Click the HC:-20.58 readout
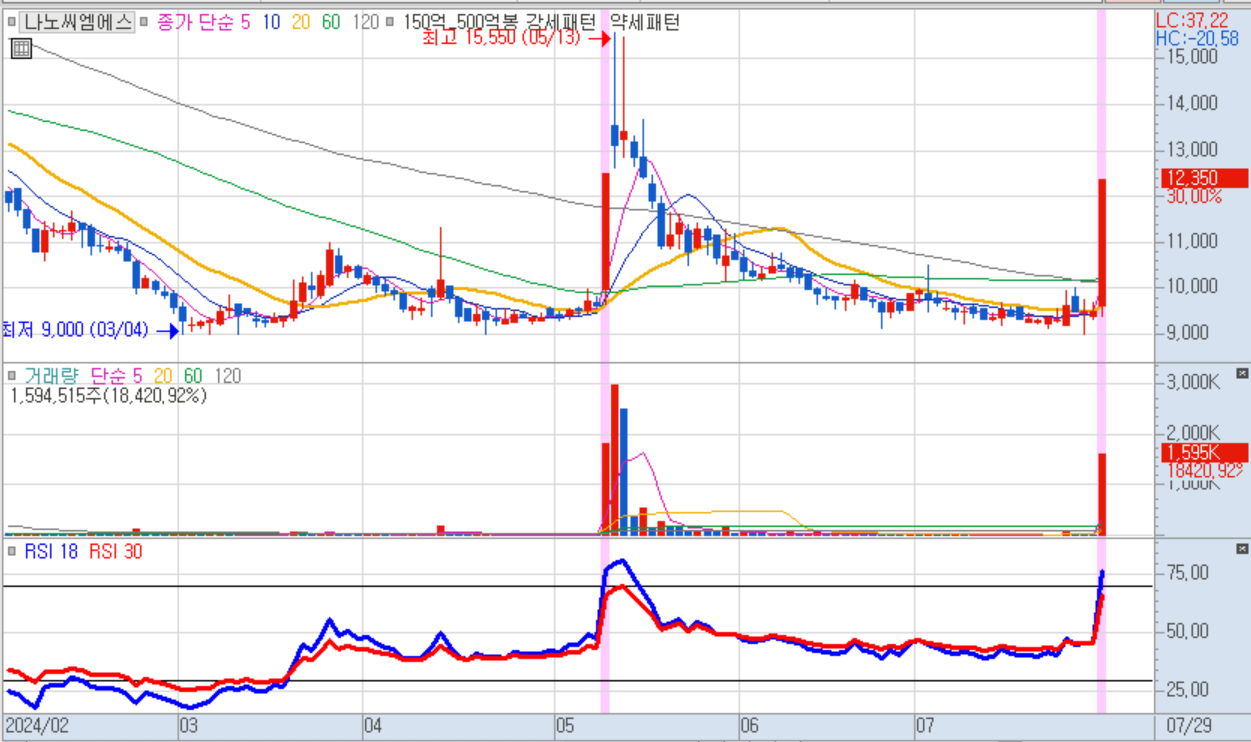This screenshot has width=1251, height=742. tap(1196, 38)
